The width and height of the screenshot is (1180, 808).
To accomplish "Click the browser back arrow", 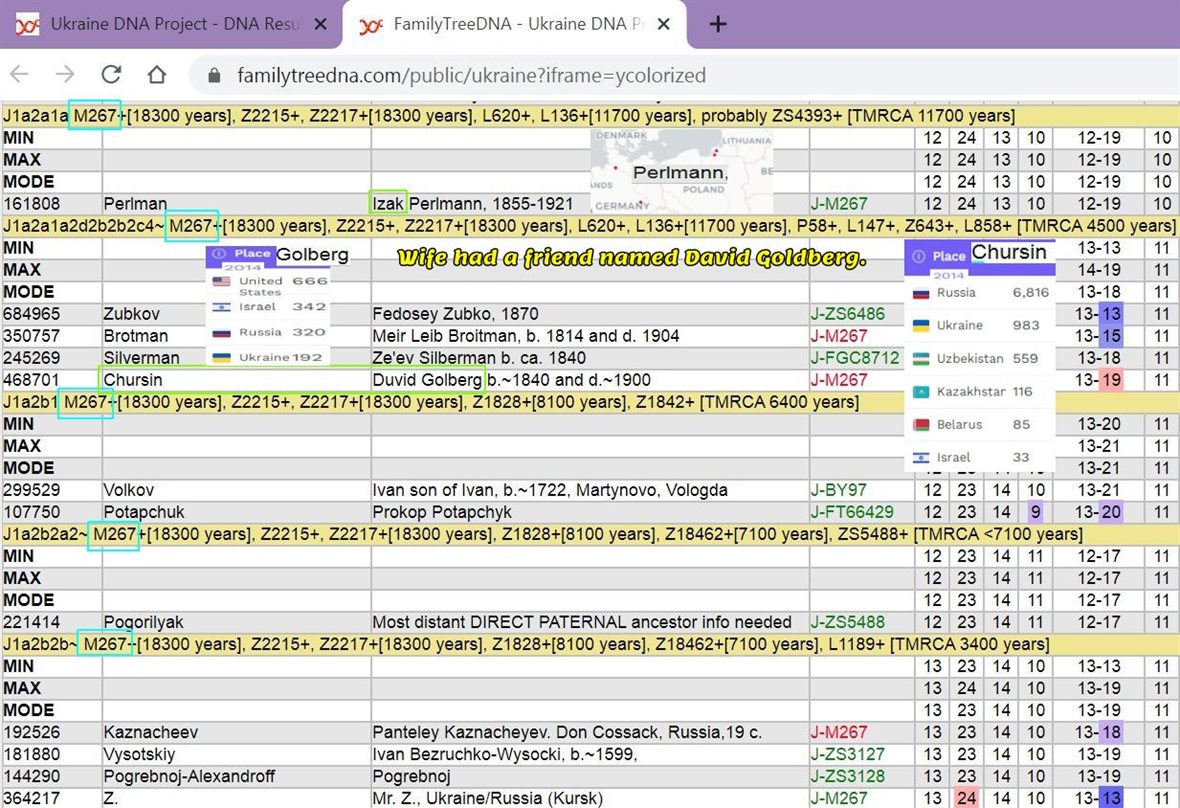I will tap(19, 75).
